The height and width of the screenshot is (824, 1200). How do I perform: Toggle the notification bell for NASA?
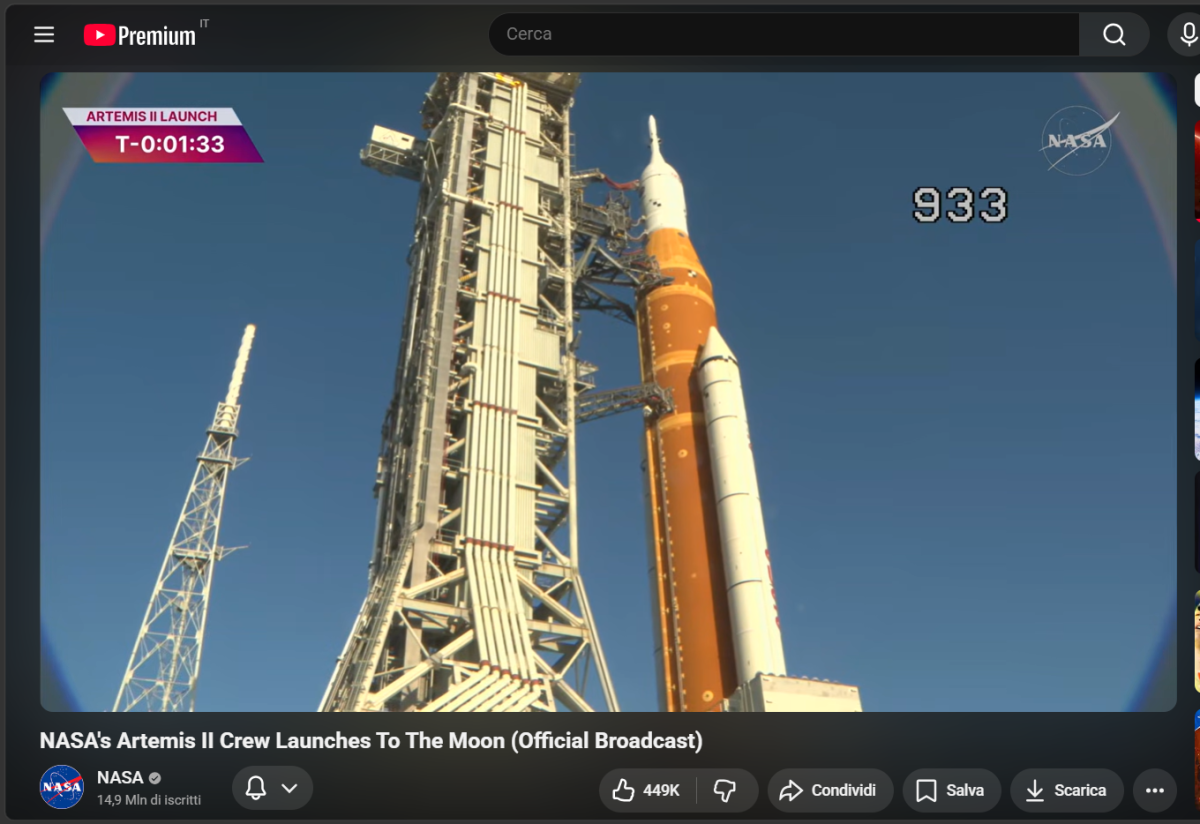(x=256, y=788)
